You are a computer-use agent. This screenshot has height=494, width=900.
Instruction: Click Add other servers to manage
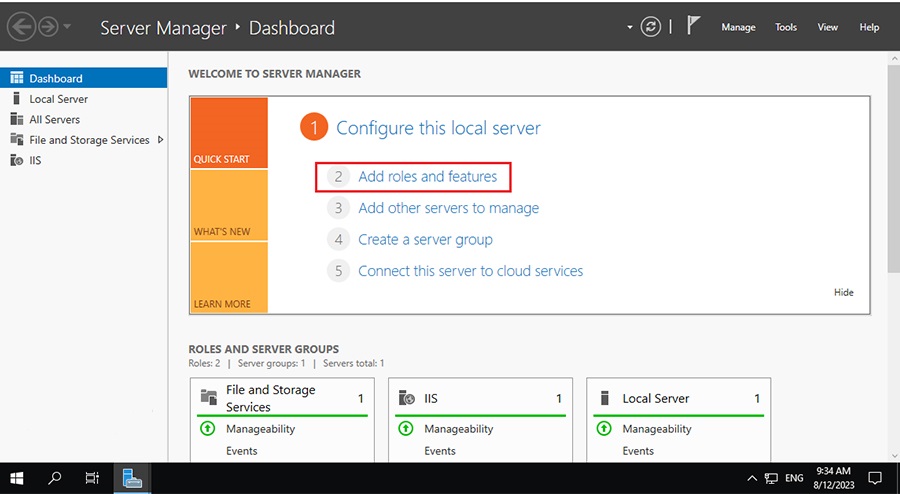tap(448, 208)
